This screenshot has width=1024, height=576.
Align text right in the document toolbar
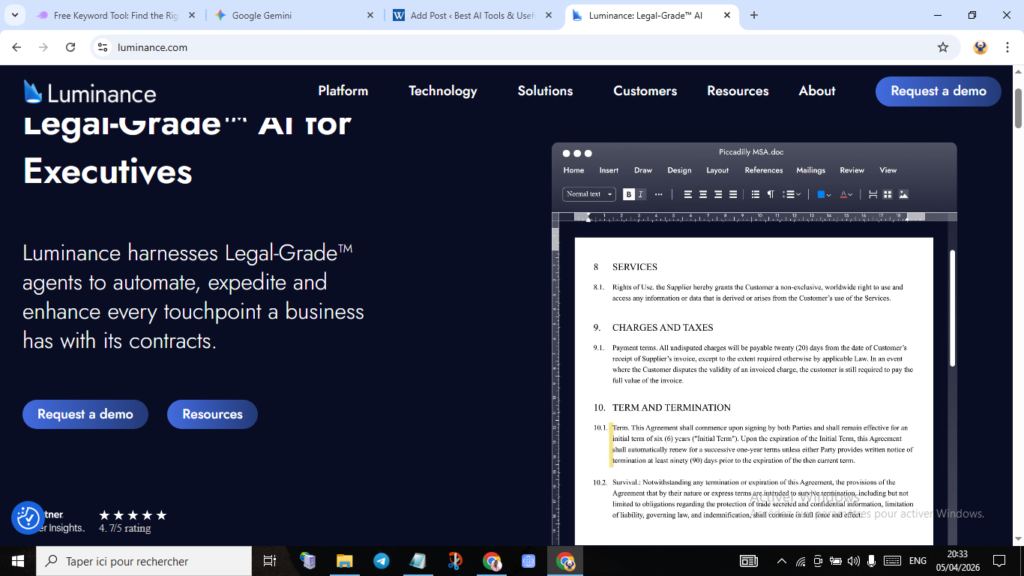pos(718,194)
